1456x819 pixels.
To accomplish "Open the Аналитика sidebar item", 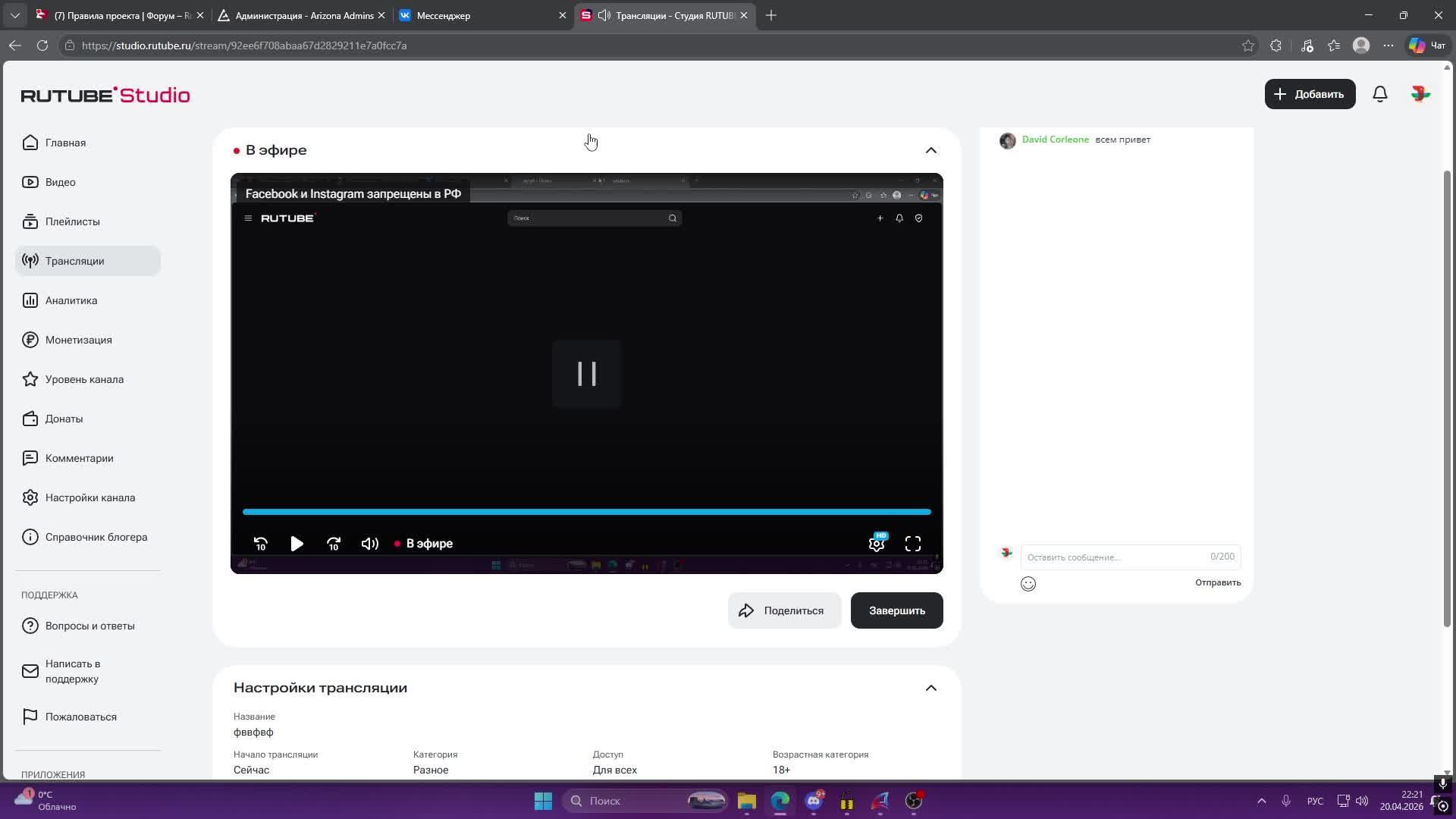I will coord(71,300).
